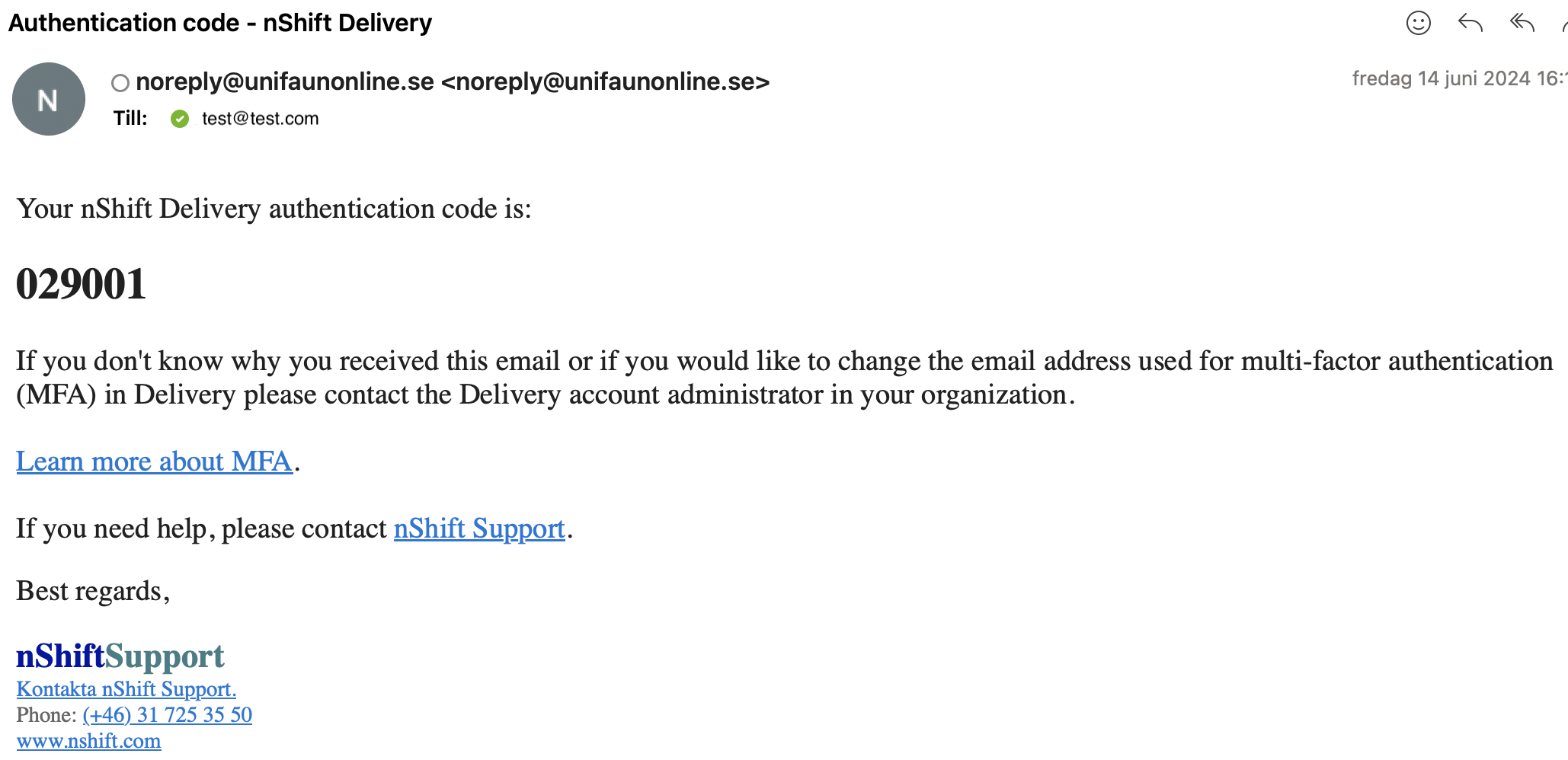Click the email subject "Authentication code - nShift Delivery"
Viewport: 1568px width, 760px height.
(x=220, y=23)
